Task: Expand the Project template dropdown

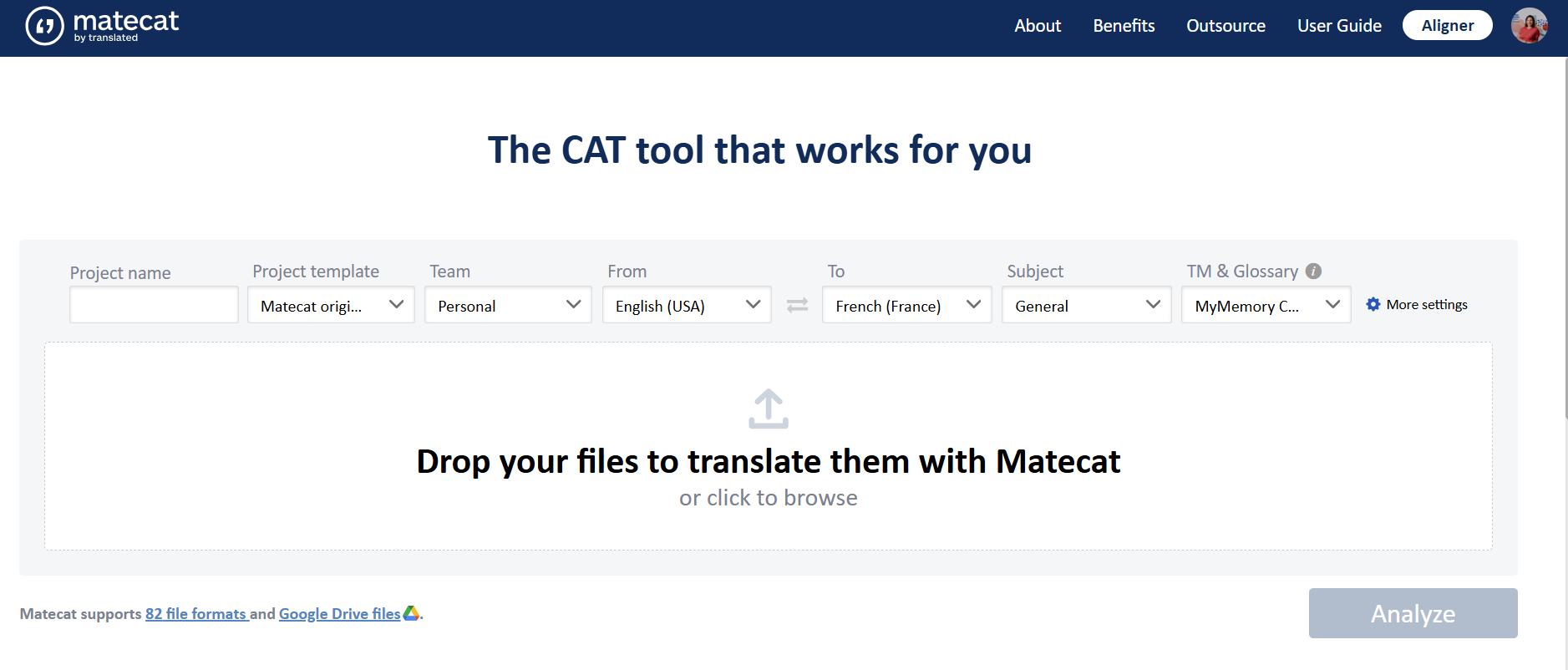Action: (331, 306)
